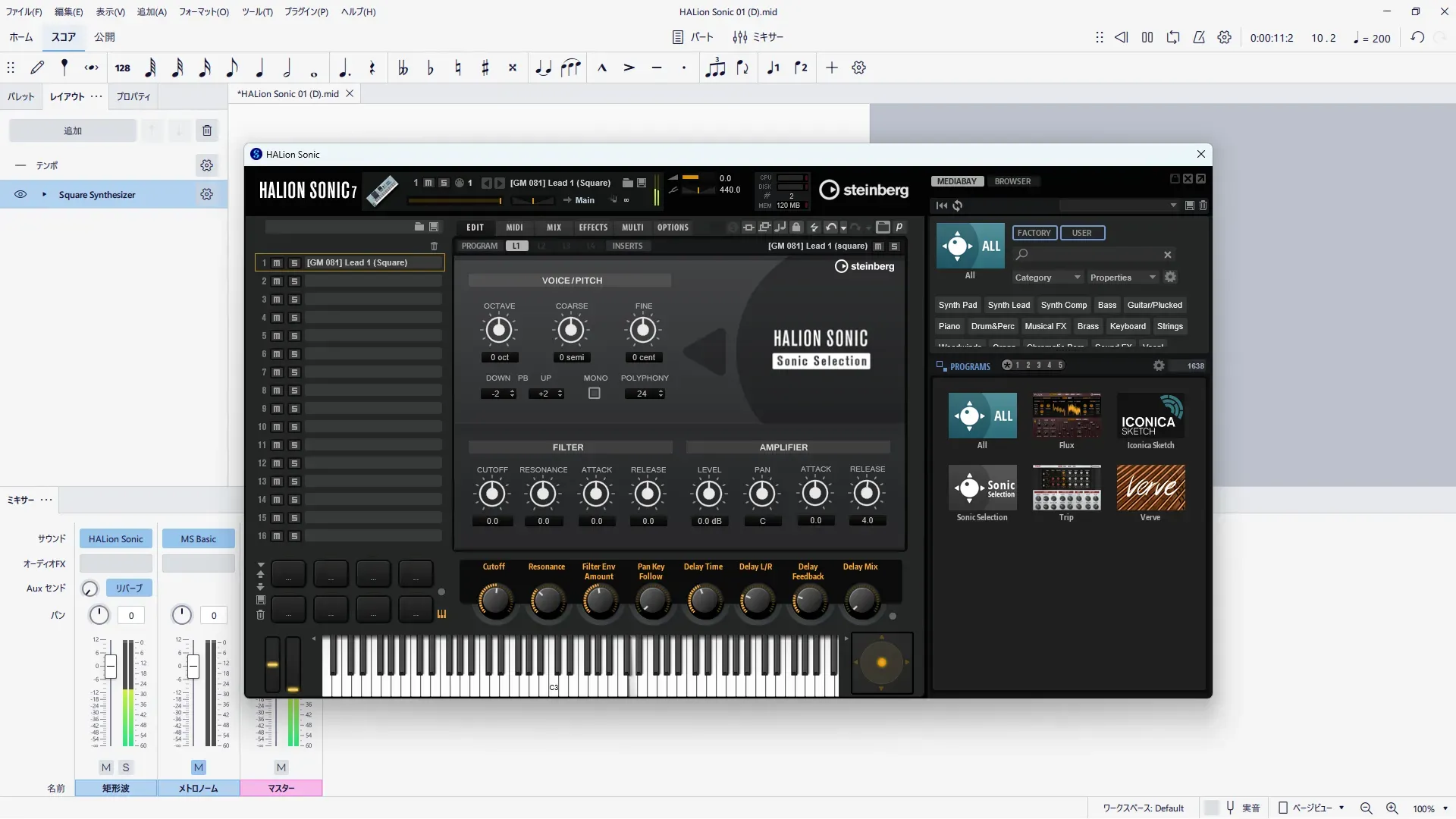Open the Properties dropdown filter
Screen dimensions: 1456x819
(1122, 278)
